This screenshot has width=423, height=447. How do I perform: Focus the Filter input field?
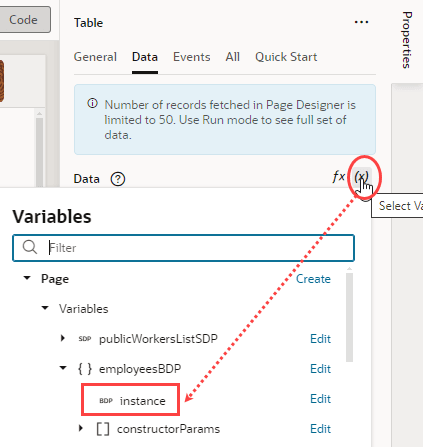(x=183, y=248)
